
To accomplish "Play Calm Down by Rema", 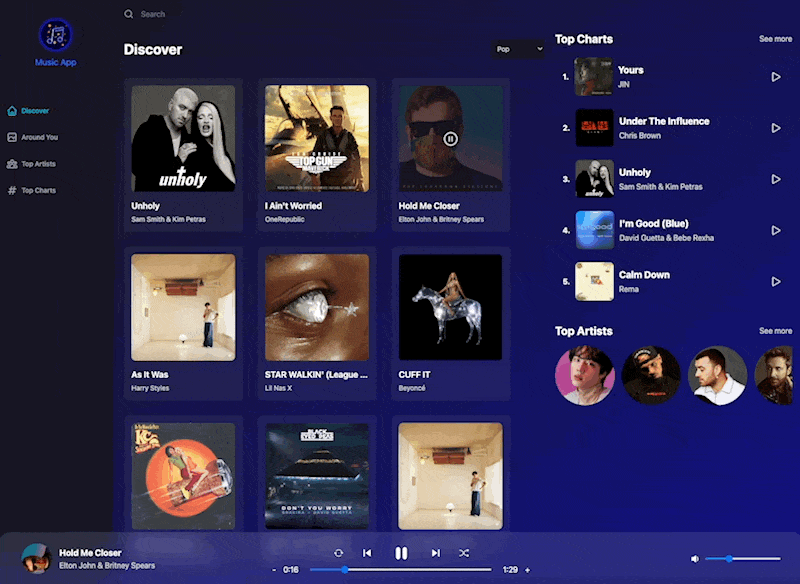I will tap(776, 282).
